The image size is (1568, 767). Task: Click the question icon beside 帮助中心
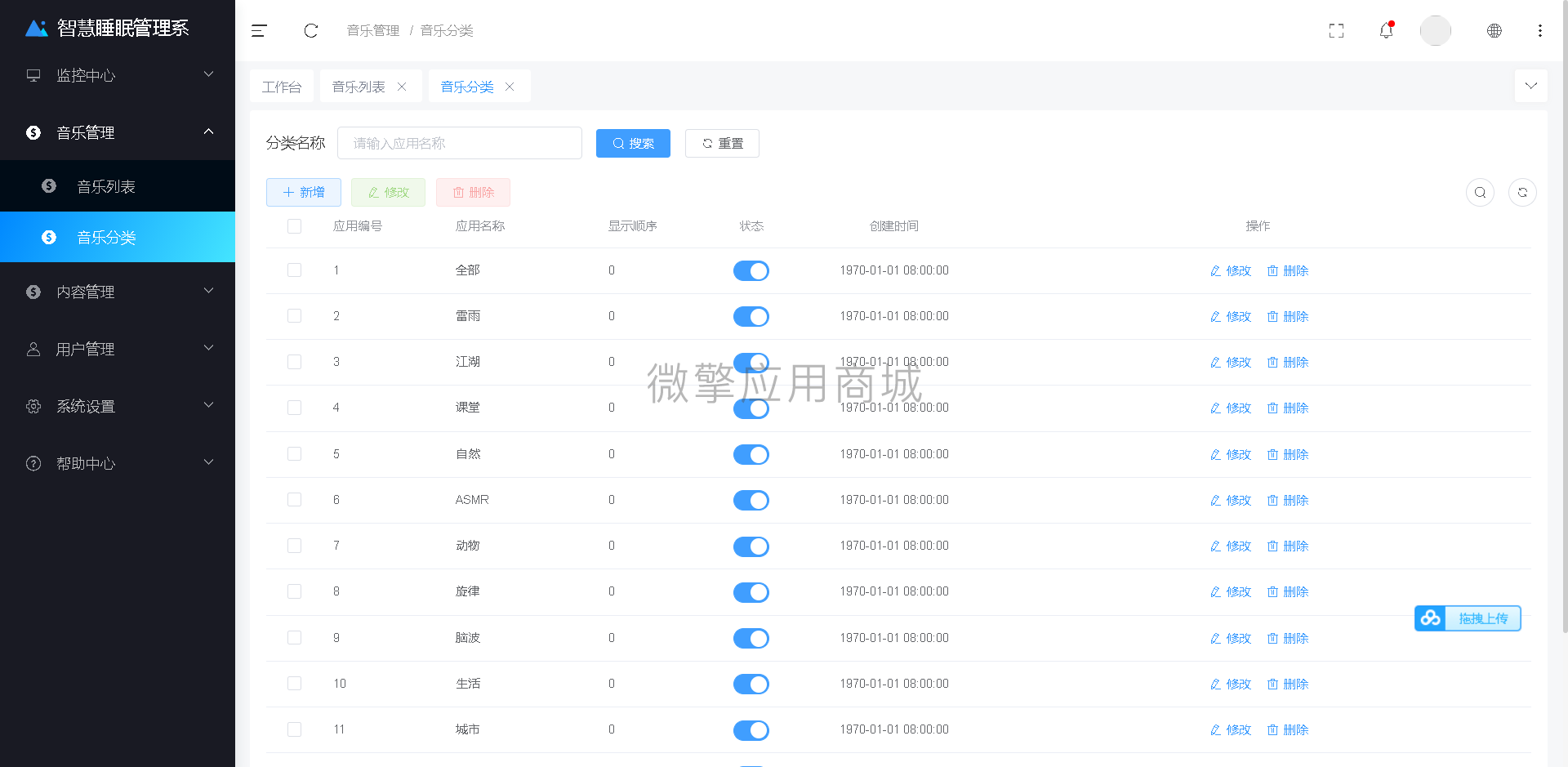(x=33, y=463)
